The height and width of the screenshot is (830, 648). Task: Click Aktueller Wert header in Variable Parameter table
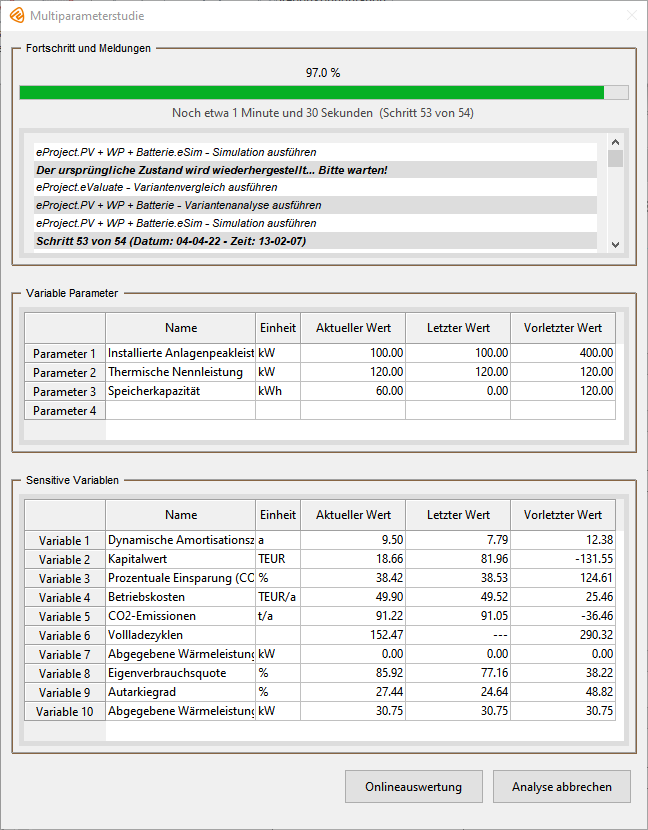tap(353, 328)
